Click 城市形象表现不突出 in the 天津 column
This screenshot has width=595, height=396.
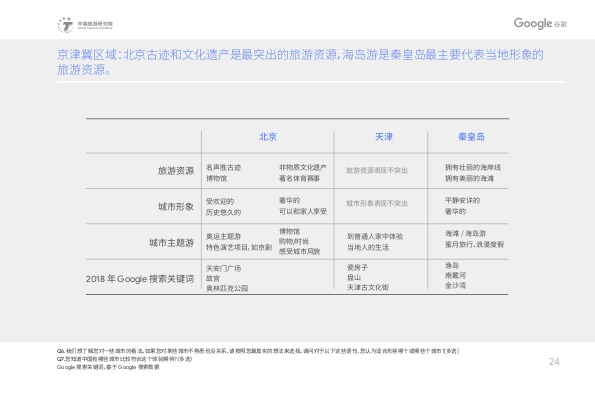point(377,203)
